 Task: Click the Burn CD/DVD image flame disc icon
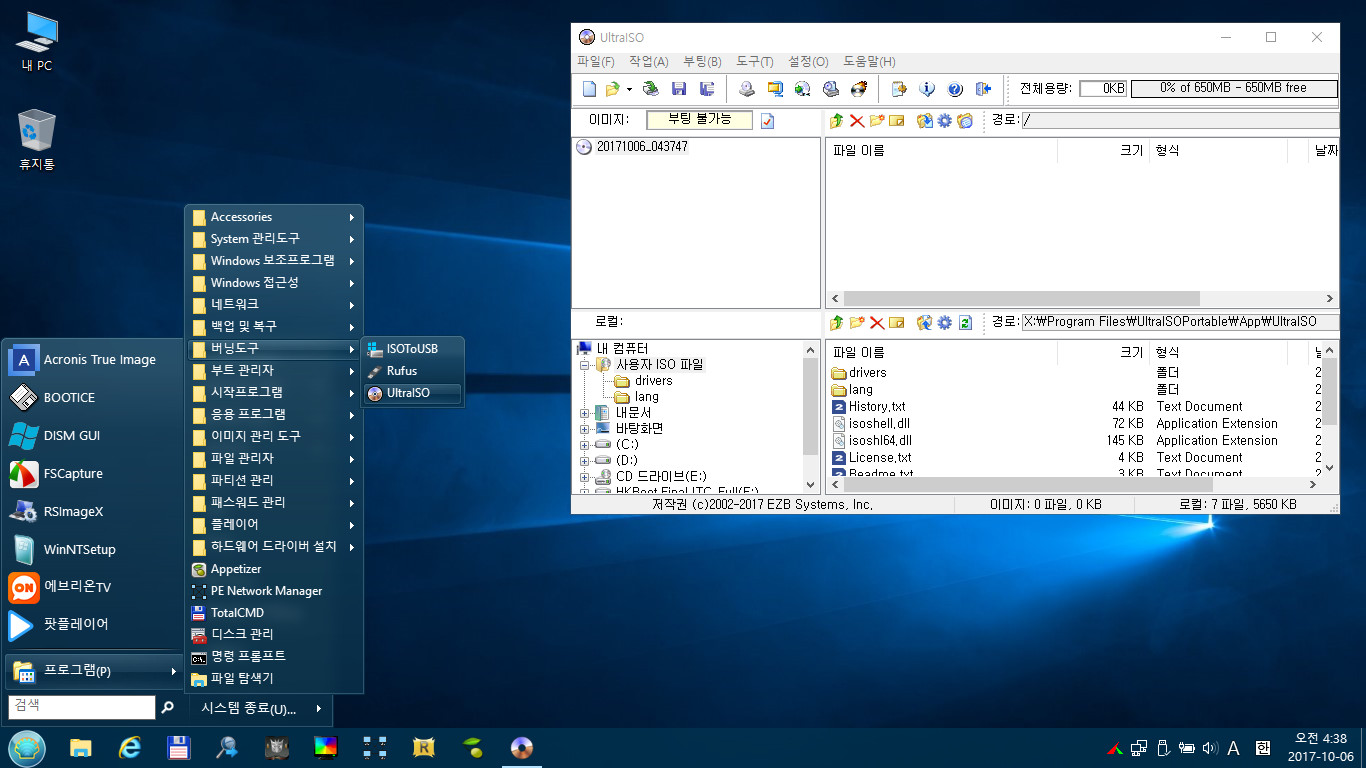859,88
